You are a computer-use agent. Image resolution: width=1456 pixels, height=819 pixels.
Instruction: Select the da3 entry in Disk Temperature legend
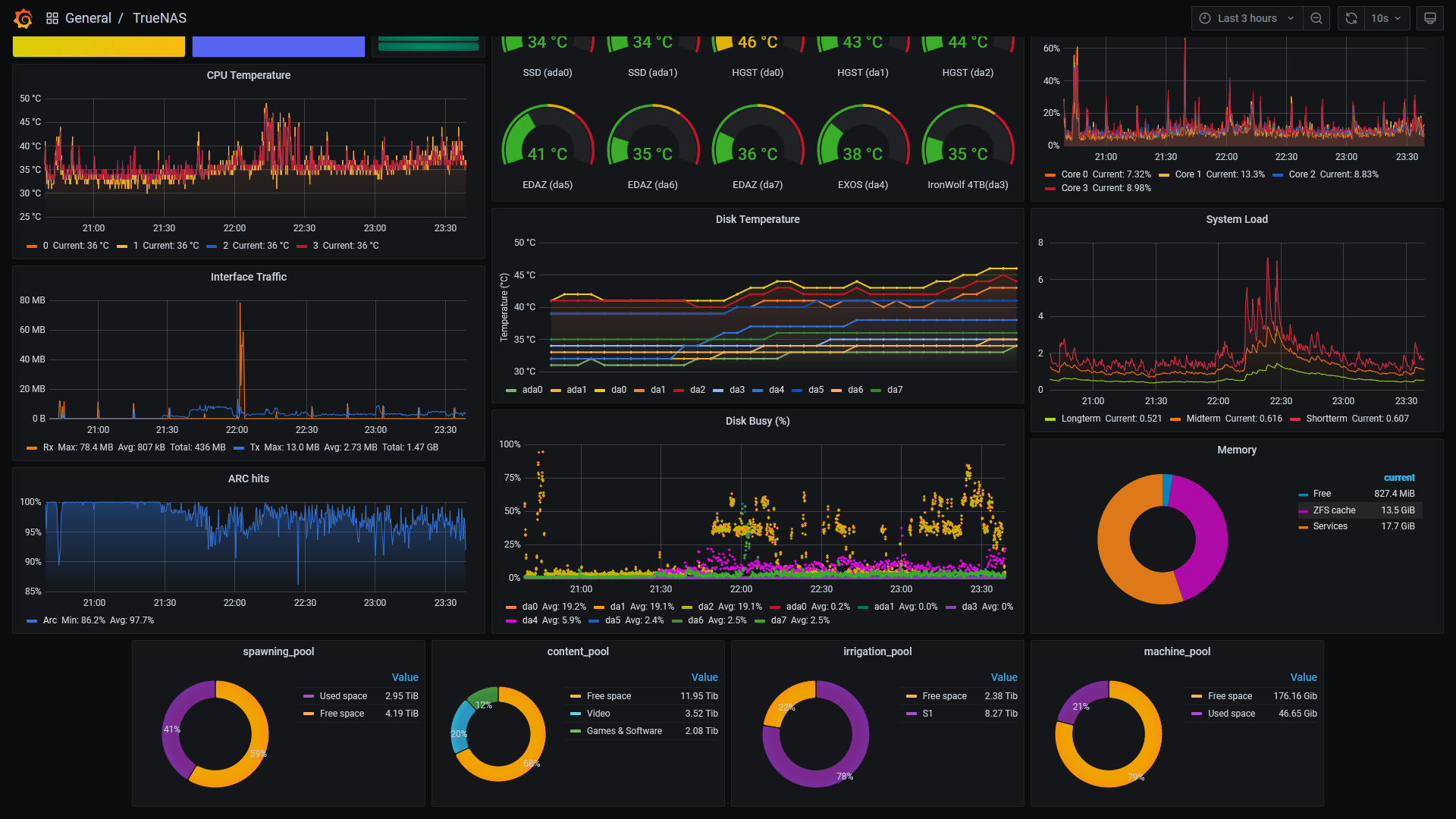pyautogui.click(x=737, y=390)
